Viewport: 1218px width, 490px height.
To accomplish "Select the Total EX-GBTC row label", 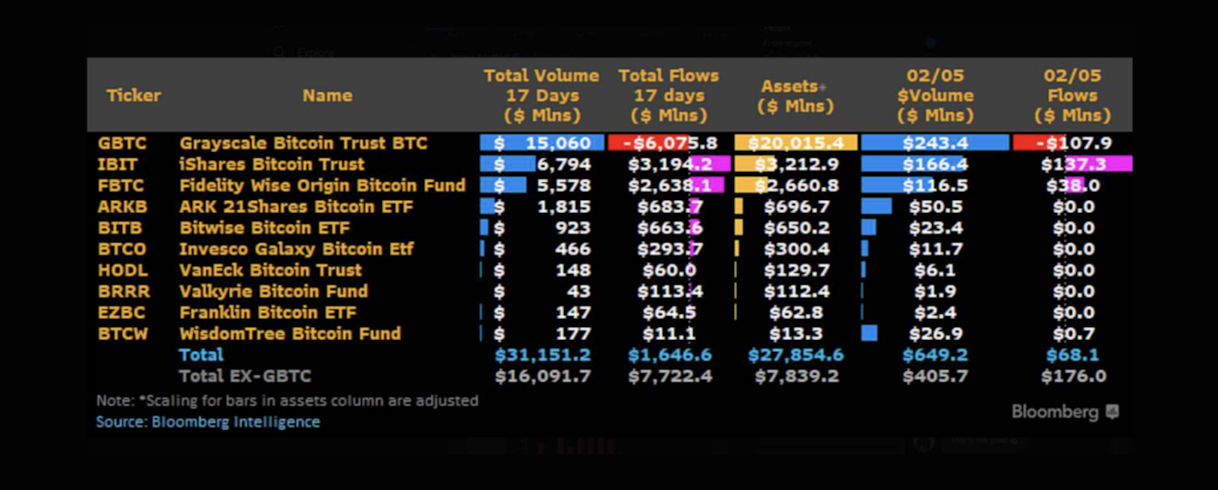I will (x=245, y=376).
